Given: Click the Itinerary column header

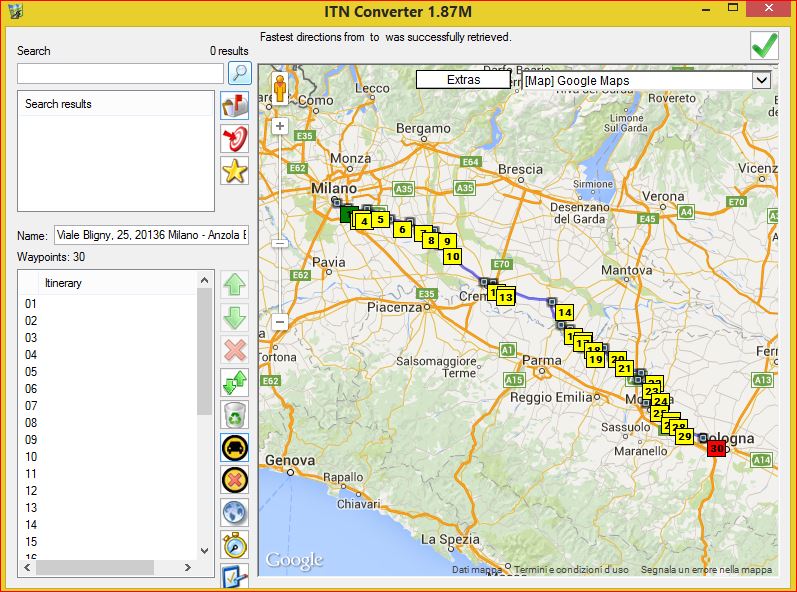Looking at the screenshot, I should point(117,283).
